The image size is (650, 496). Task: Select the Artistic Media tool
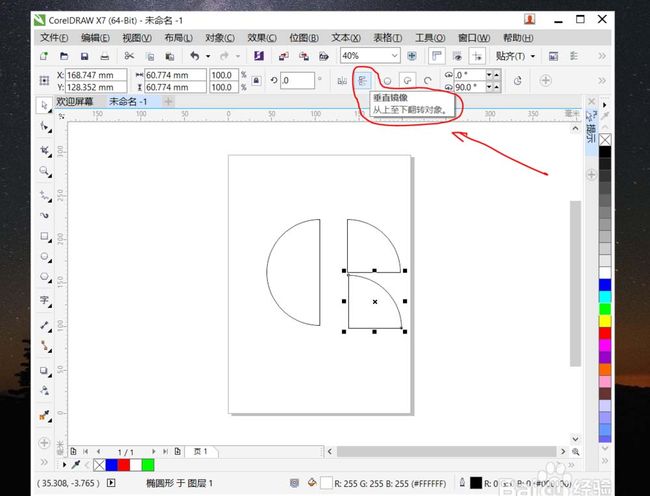coord(44,215)
